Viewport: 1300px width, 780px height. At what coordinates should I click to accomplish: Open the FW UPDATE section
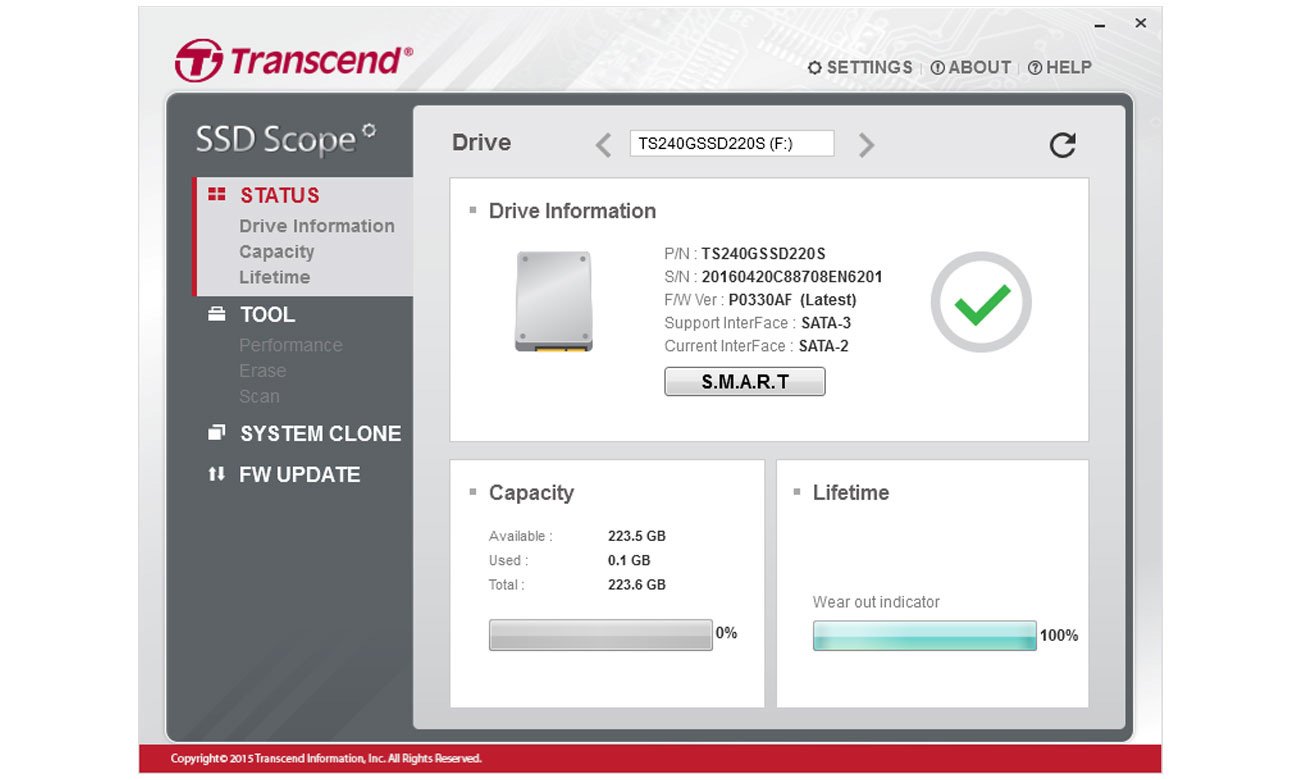[x=299, y=474]
